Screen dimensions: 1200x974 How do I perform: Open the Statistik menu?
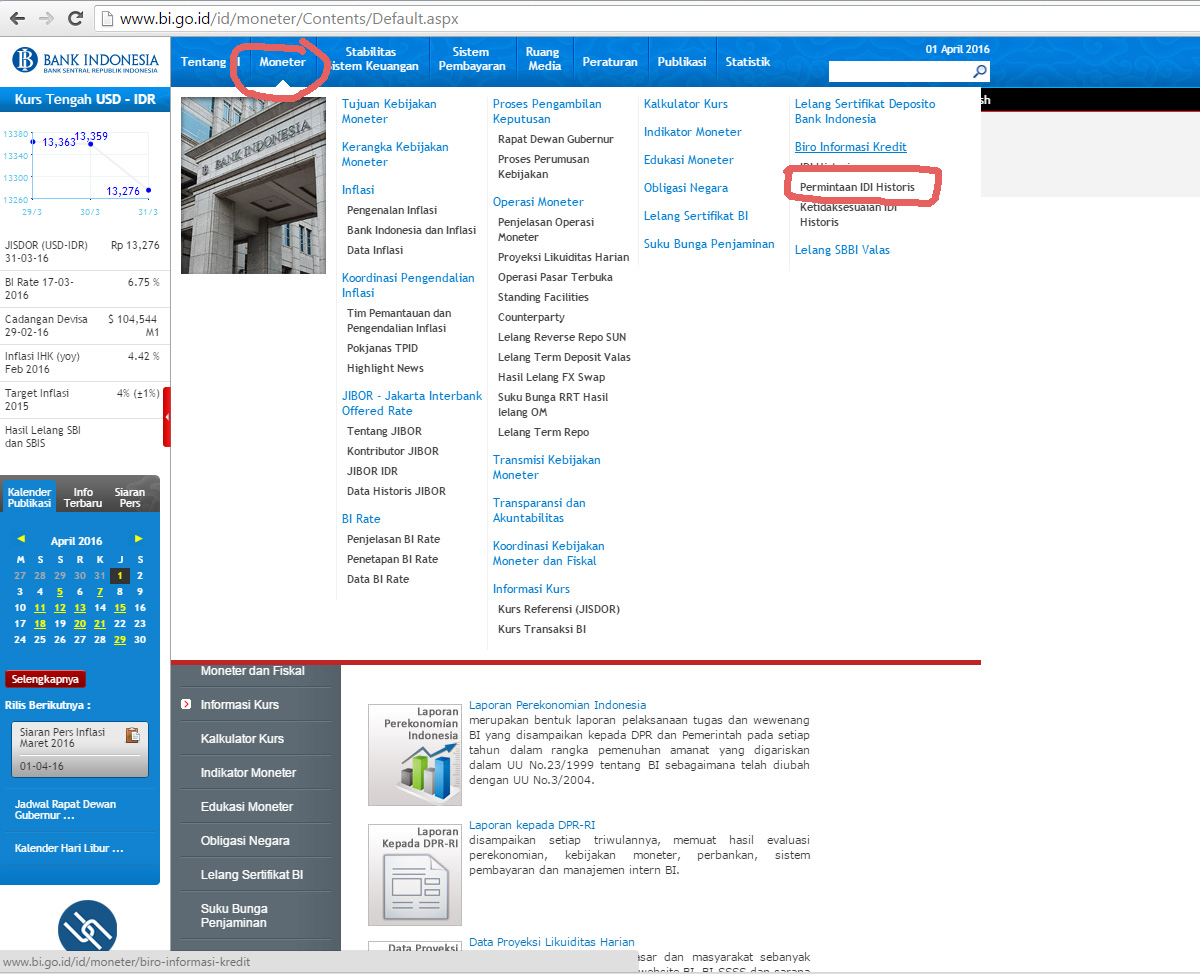(747, 62)
